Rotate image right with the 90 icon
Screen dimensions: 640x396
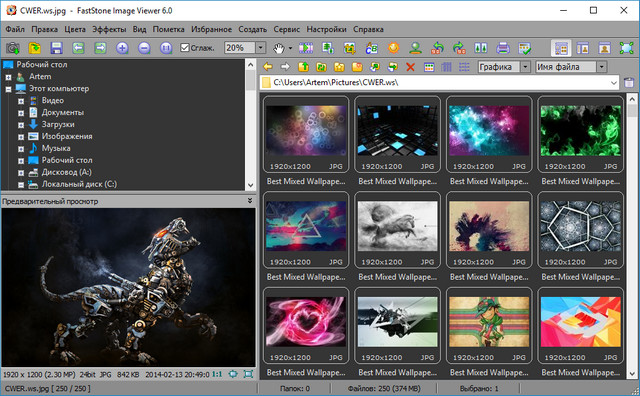point(459,48)
